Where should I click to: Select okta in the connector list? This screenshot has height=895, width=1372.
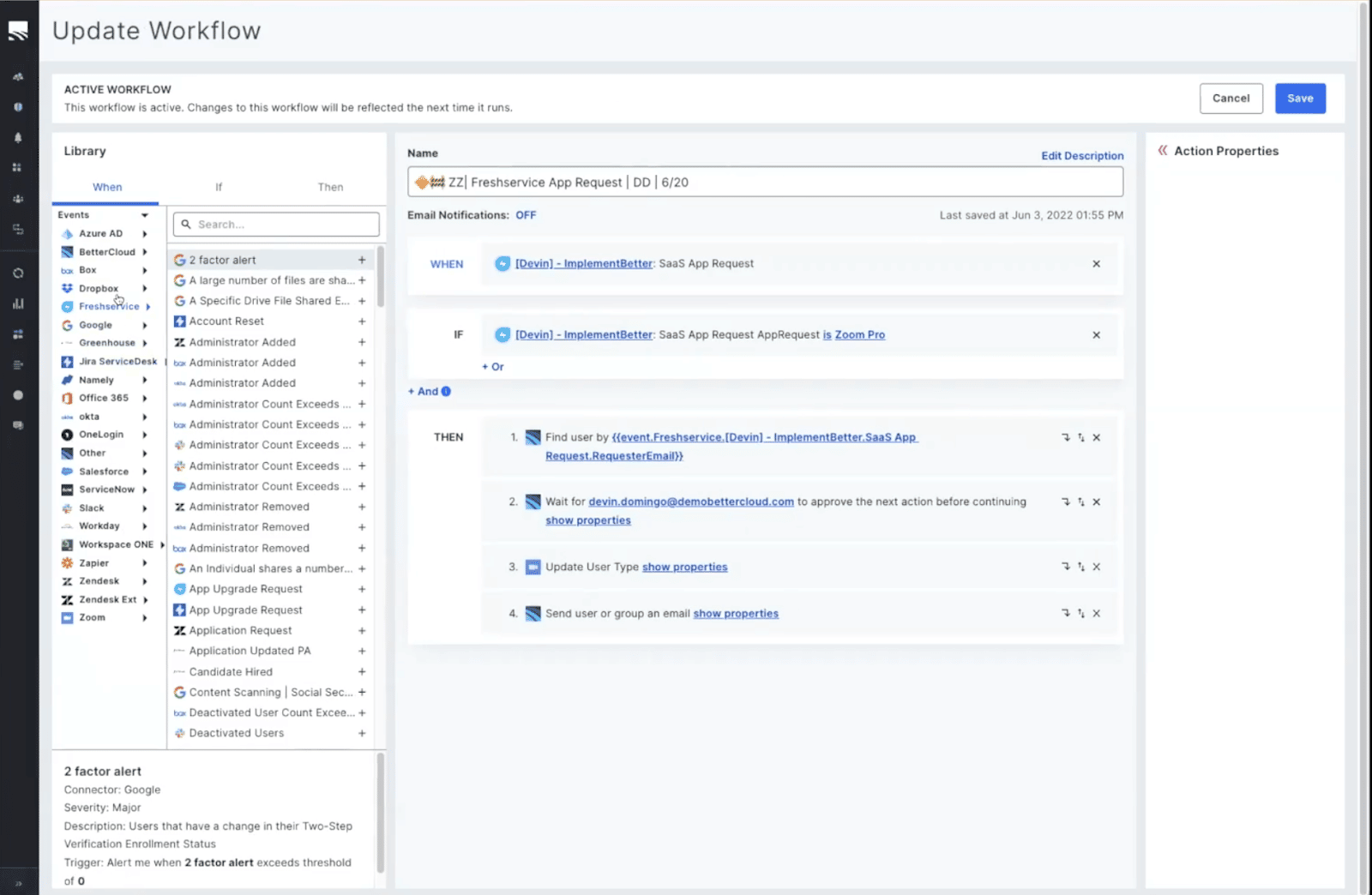(89, 417)
